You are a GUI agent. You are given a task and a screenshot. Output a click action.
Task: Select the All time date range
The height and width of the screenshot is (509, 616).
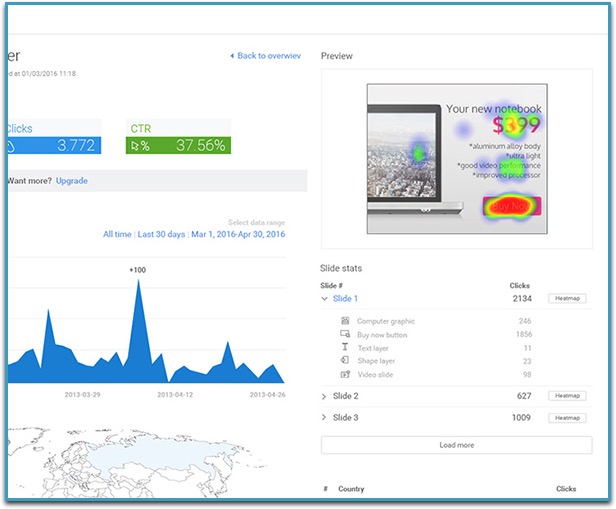point(117,234)
